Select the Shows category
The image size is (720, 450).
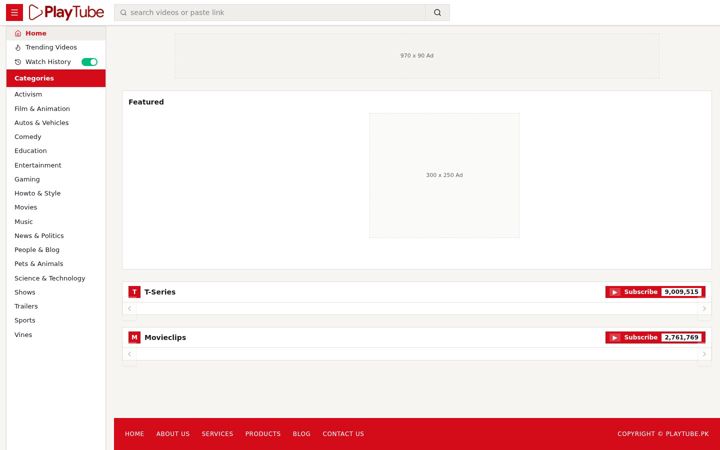[x=25, y=292]
